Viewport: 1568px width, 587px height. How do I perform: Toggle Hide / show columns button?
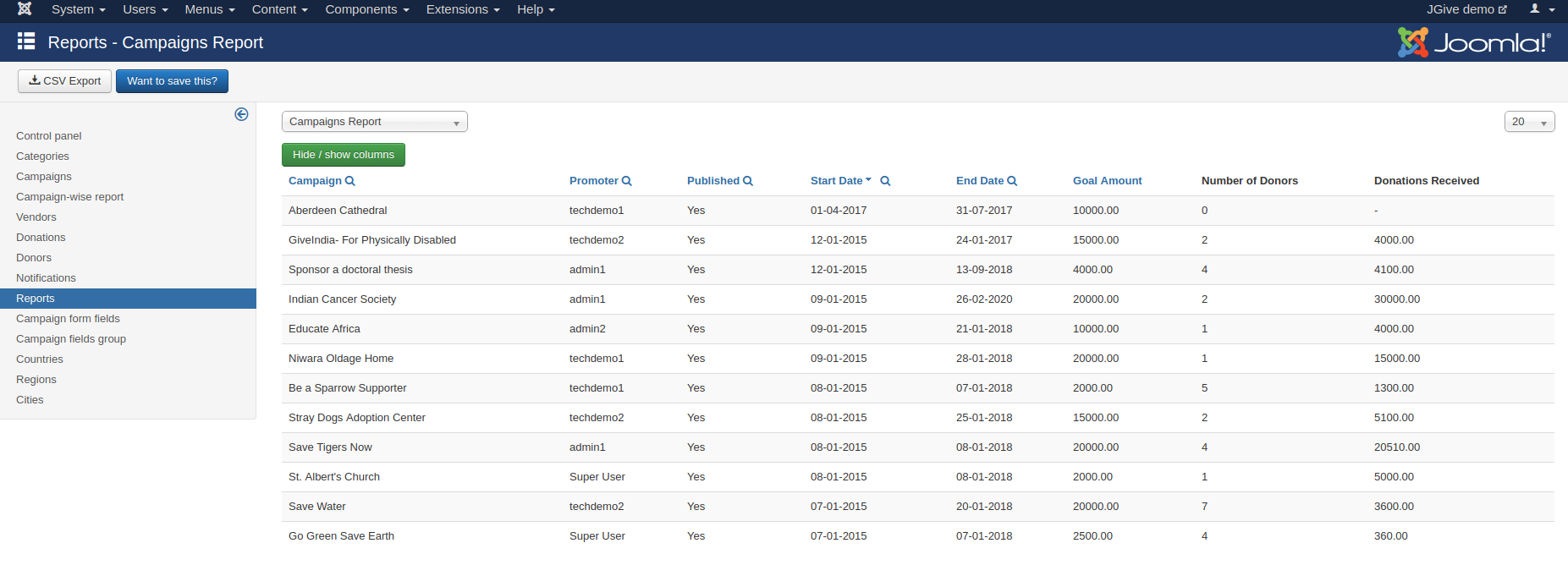click(x=343, y=155)
